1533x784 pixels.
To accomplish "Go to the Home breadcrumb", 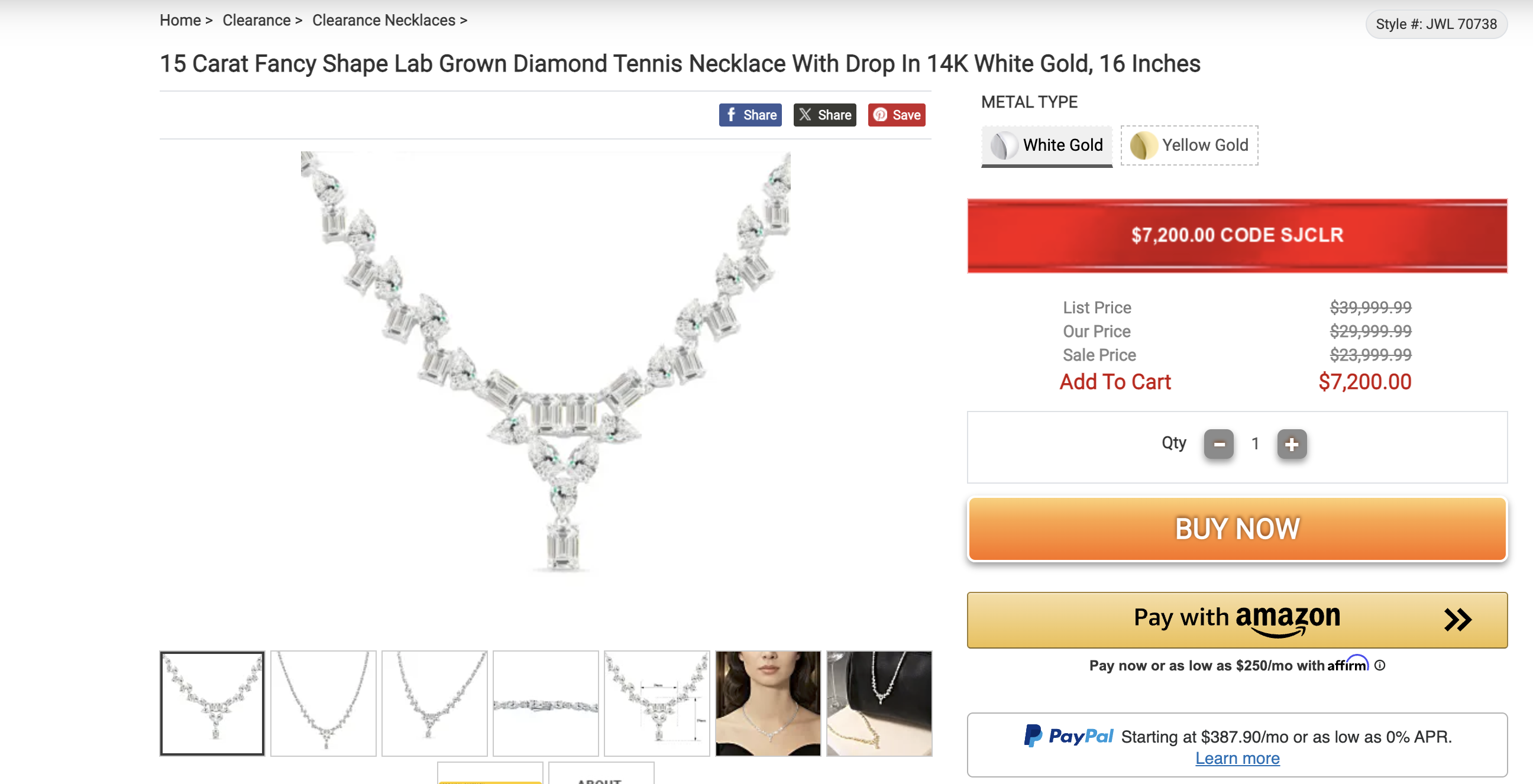I will click(180, 20).
